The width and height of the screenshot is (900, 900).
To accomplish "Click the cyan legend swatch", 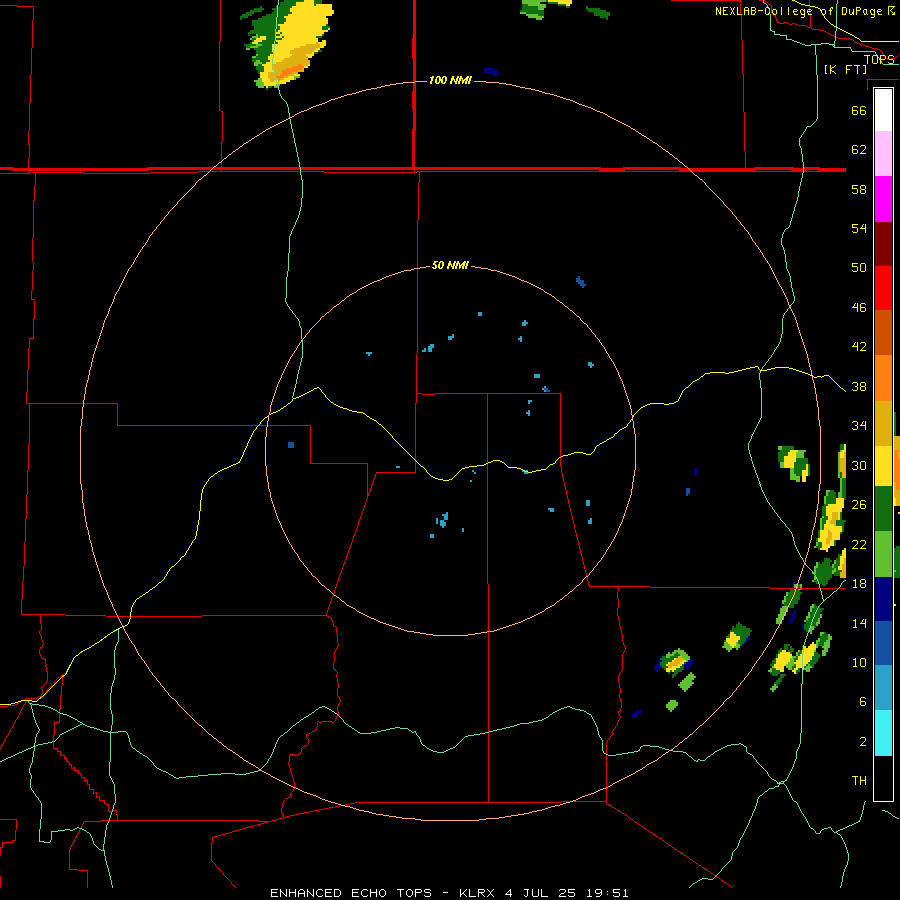I will pos(883,733).
